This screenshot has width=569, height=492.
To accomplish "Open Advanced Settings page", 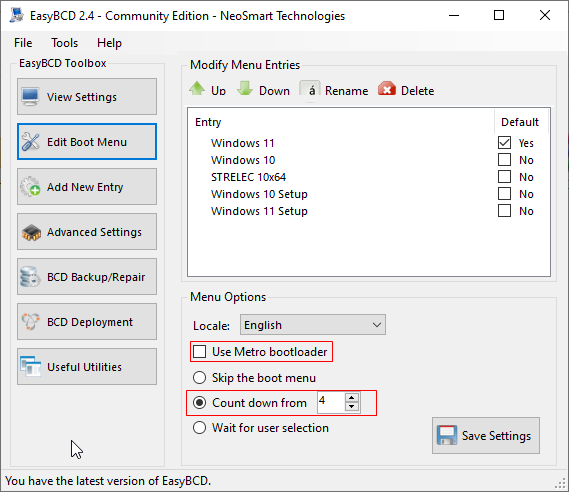I will coord(87,231).
